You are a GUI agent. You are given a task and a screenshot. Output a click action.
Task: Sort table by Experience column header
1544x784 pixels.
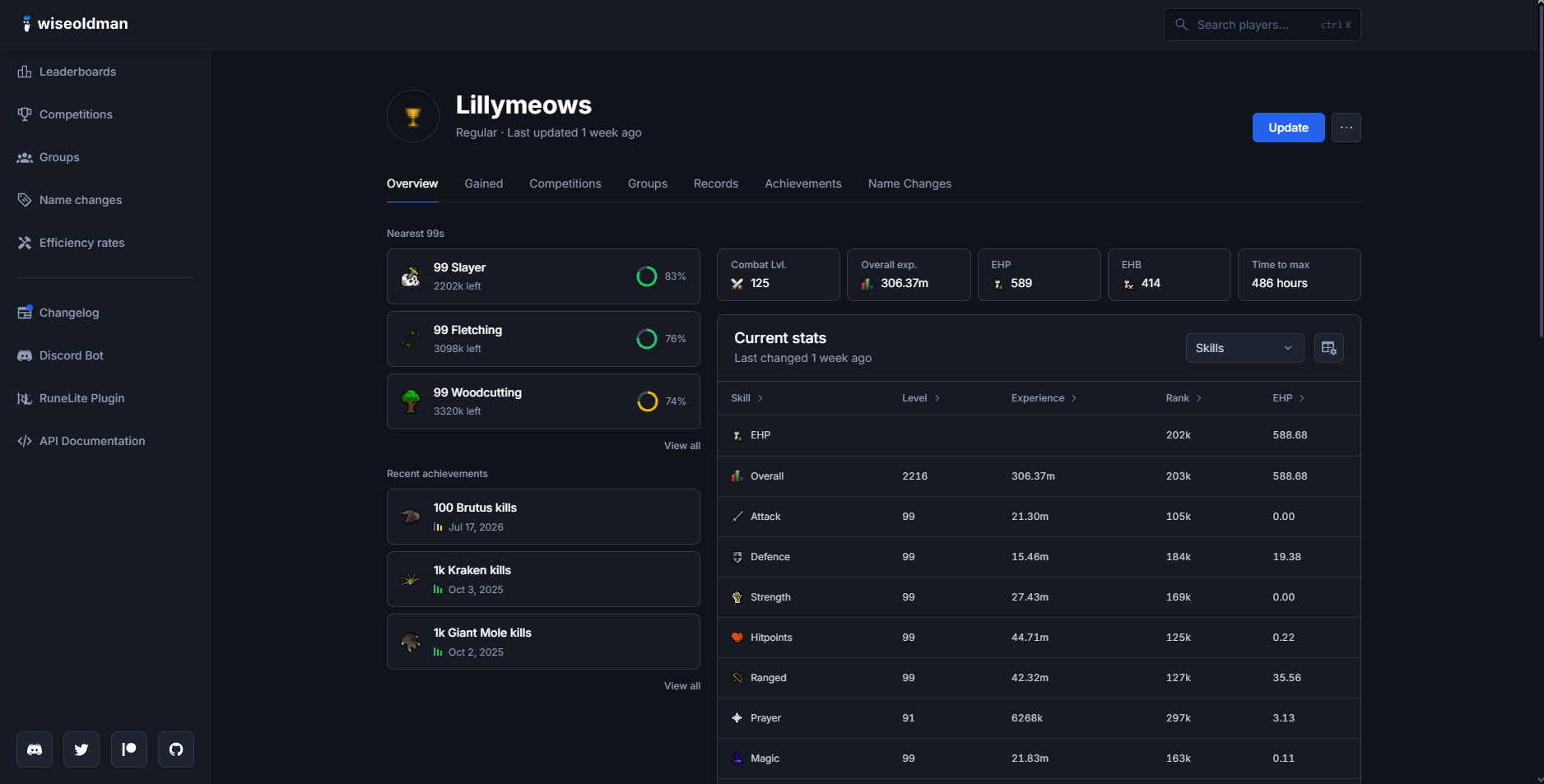point(1044,398)
